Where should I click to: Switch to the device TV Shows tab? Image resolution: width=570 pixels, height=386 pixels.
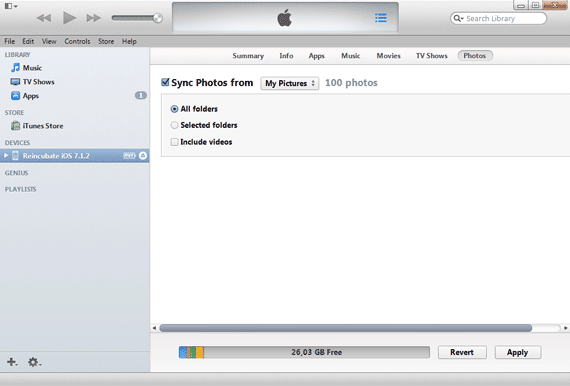(431, 56)
